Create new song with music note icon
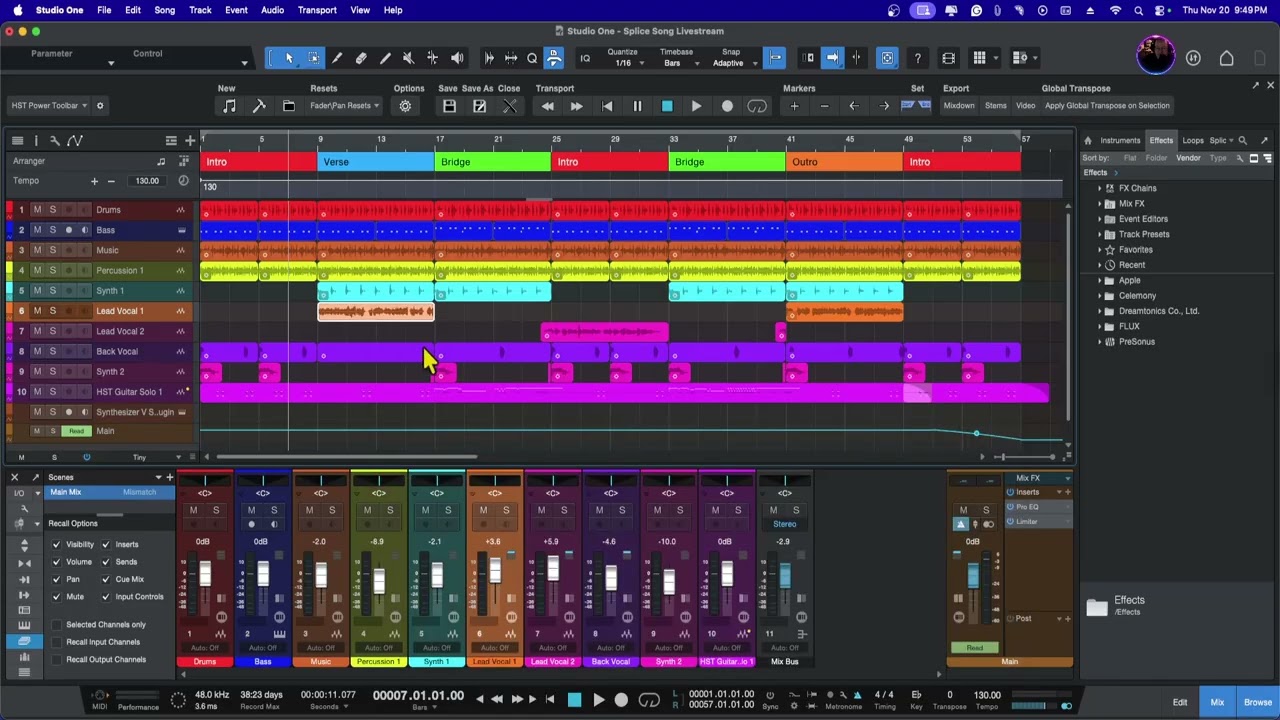Image resolution: width=1280 pixels, height=720 pixels. point(229,106)
